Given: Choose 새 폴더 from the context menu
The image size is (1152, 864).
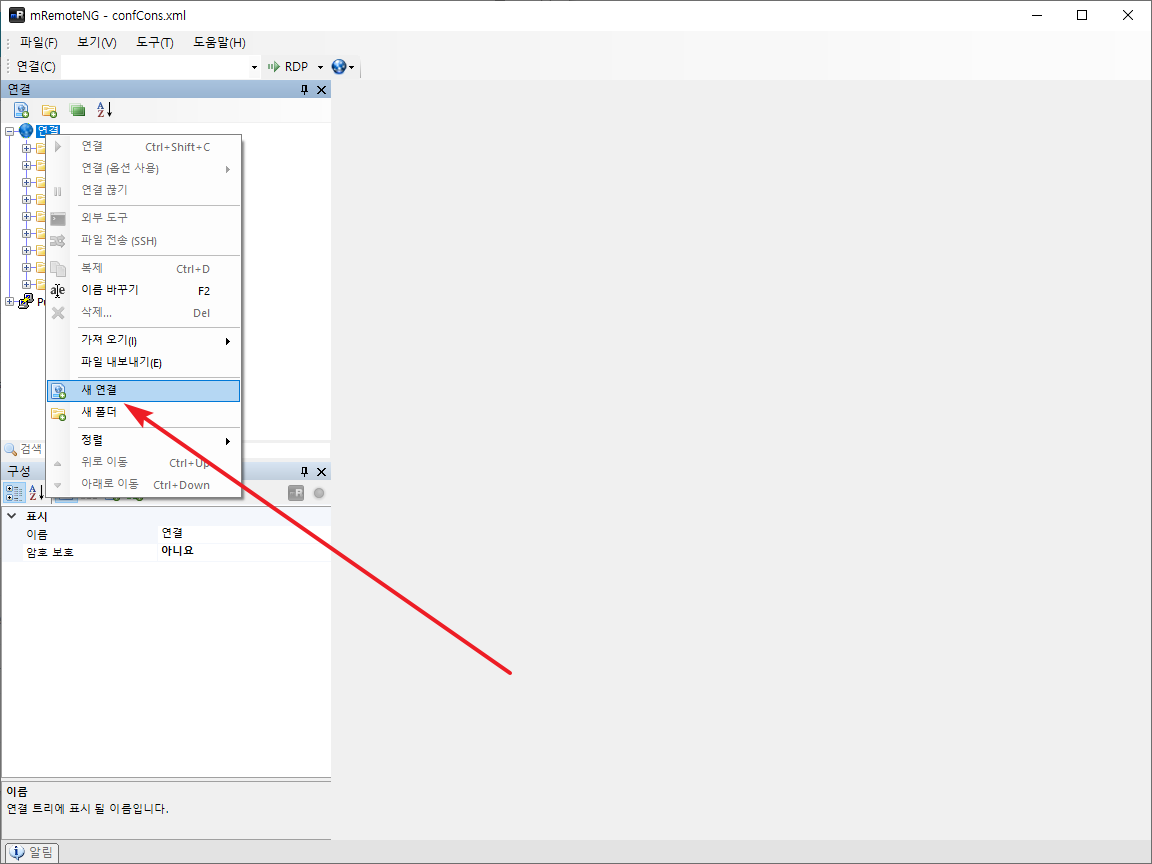Looking at the screenshot, I should pos(143,413).
